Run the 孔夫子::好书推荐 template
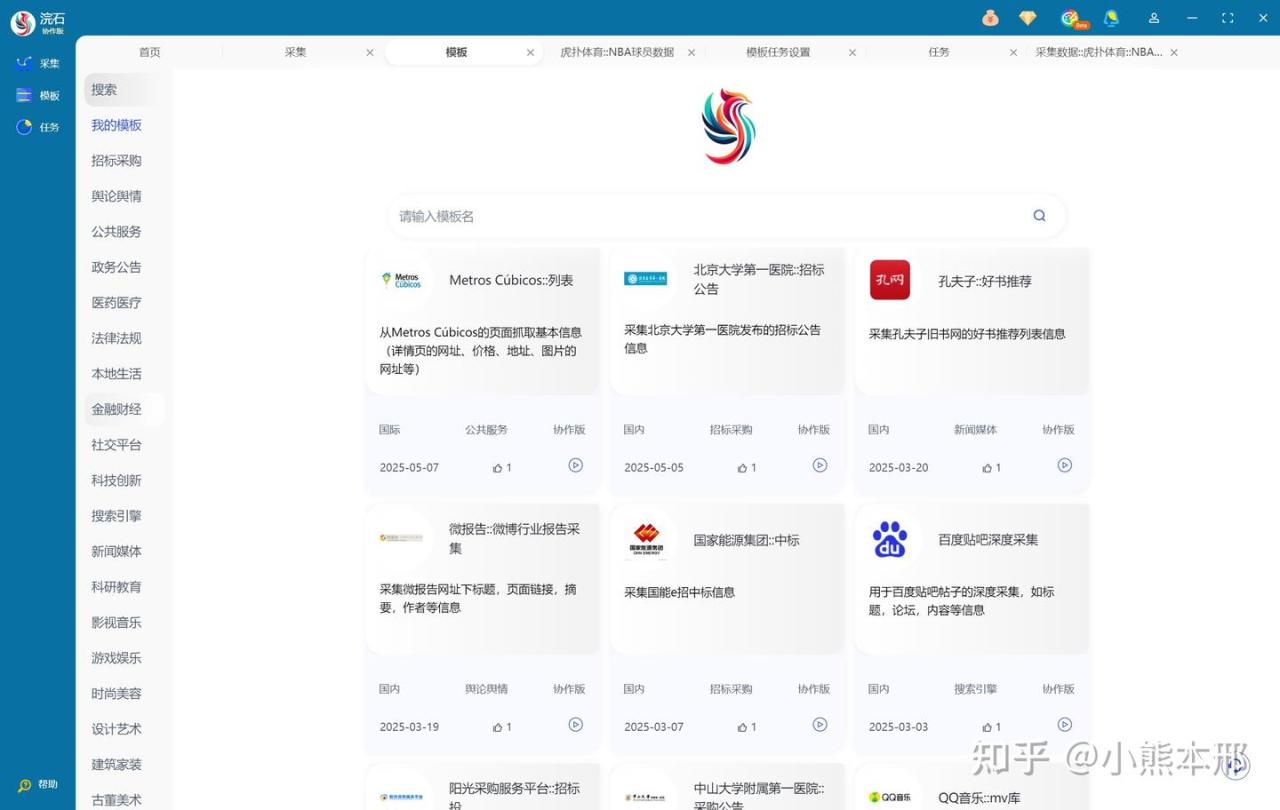 (x=1065, y=465)
